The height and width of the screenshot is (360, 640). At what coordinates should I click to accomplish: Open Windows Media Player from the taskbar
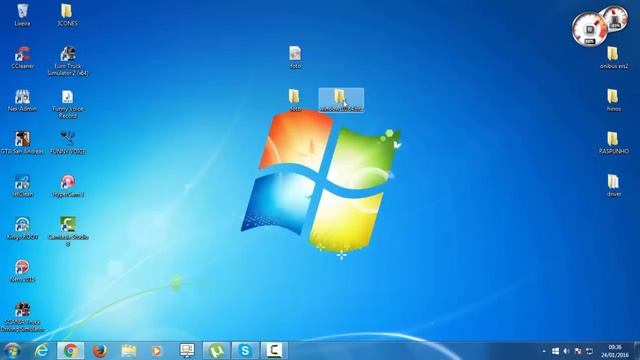[x=157, y=351]
